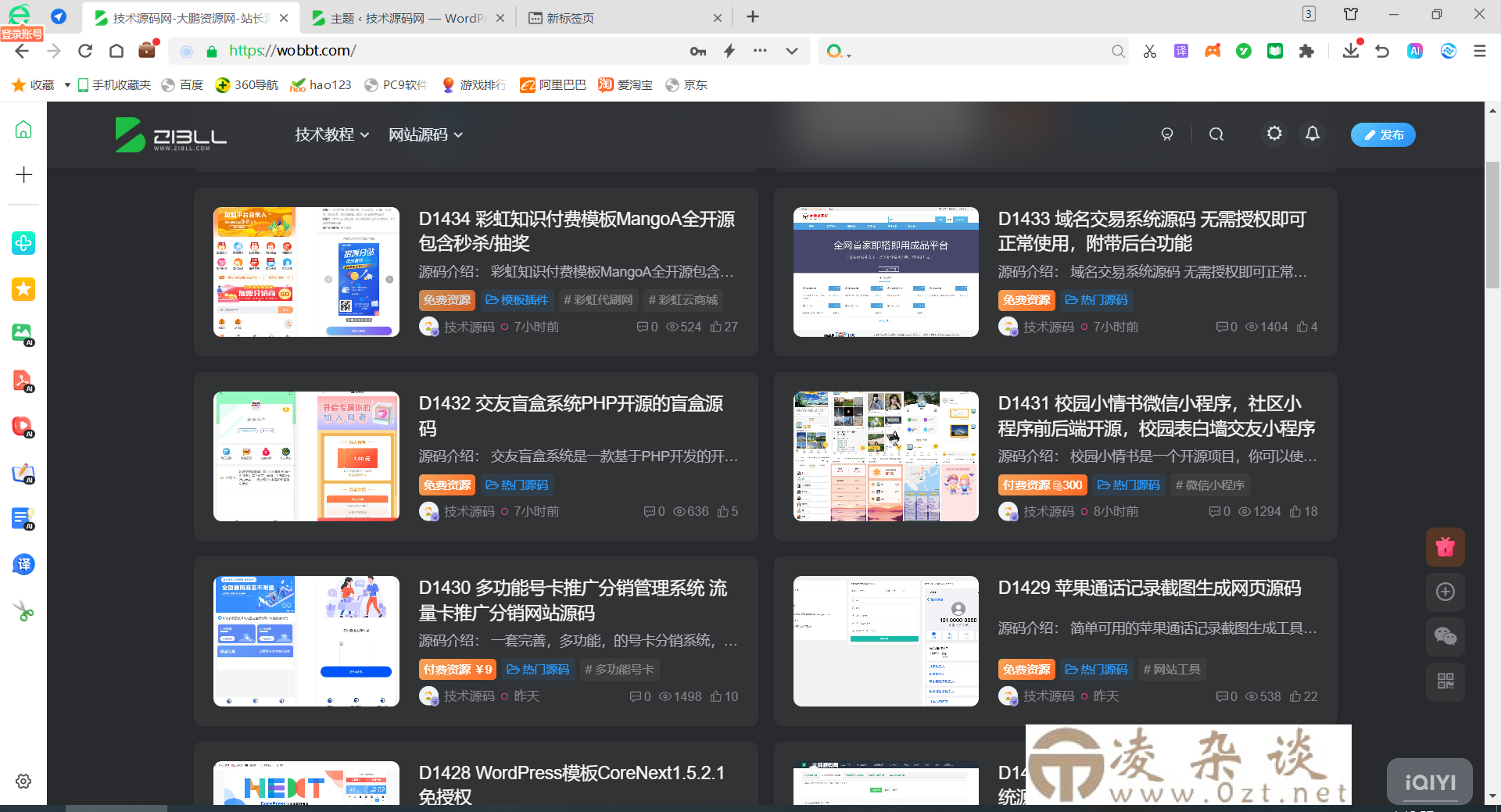Expand the 网站源码 dropdown menu
The height and width of the screenshot is (812, 1501).
tap(426, 134)
